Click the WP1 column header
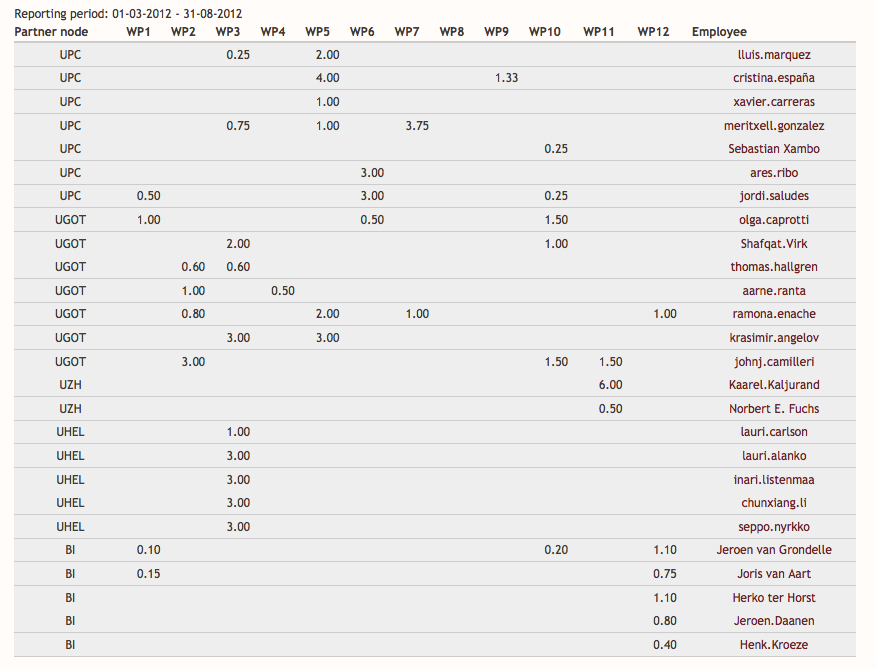Viewport: 876px width, 669px height. click(x=138, y=32)
